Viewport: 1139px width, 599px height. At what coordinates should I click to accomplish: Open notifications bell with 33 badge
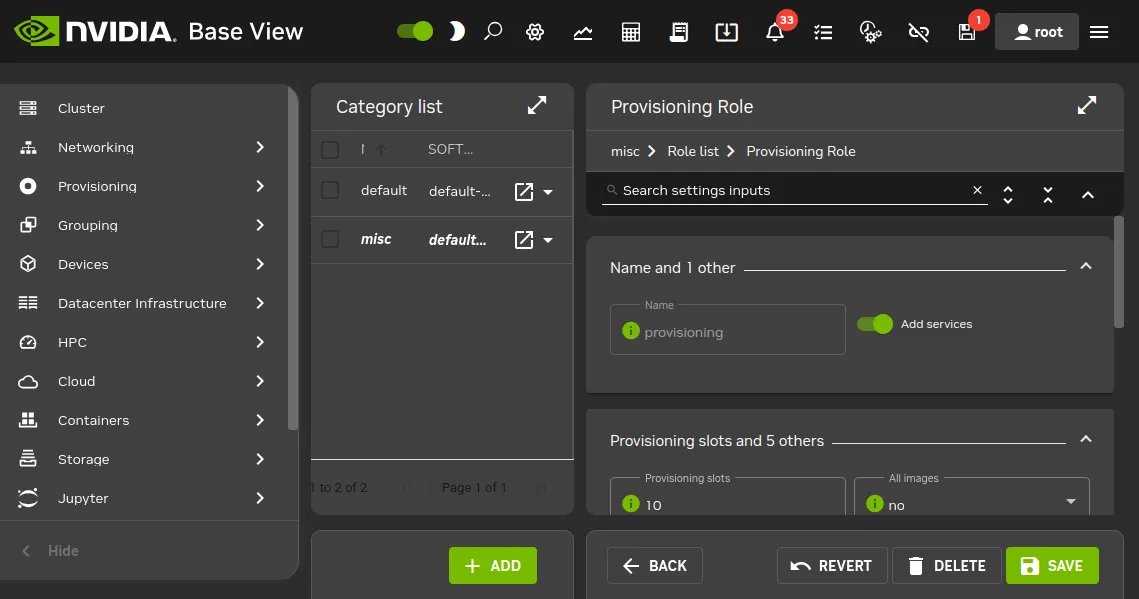(775, 32)
